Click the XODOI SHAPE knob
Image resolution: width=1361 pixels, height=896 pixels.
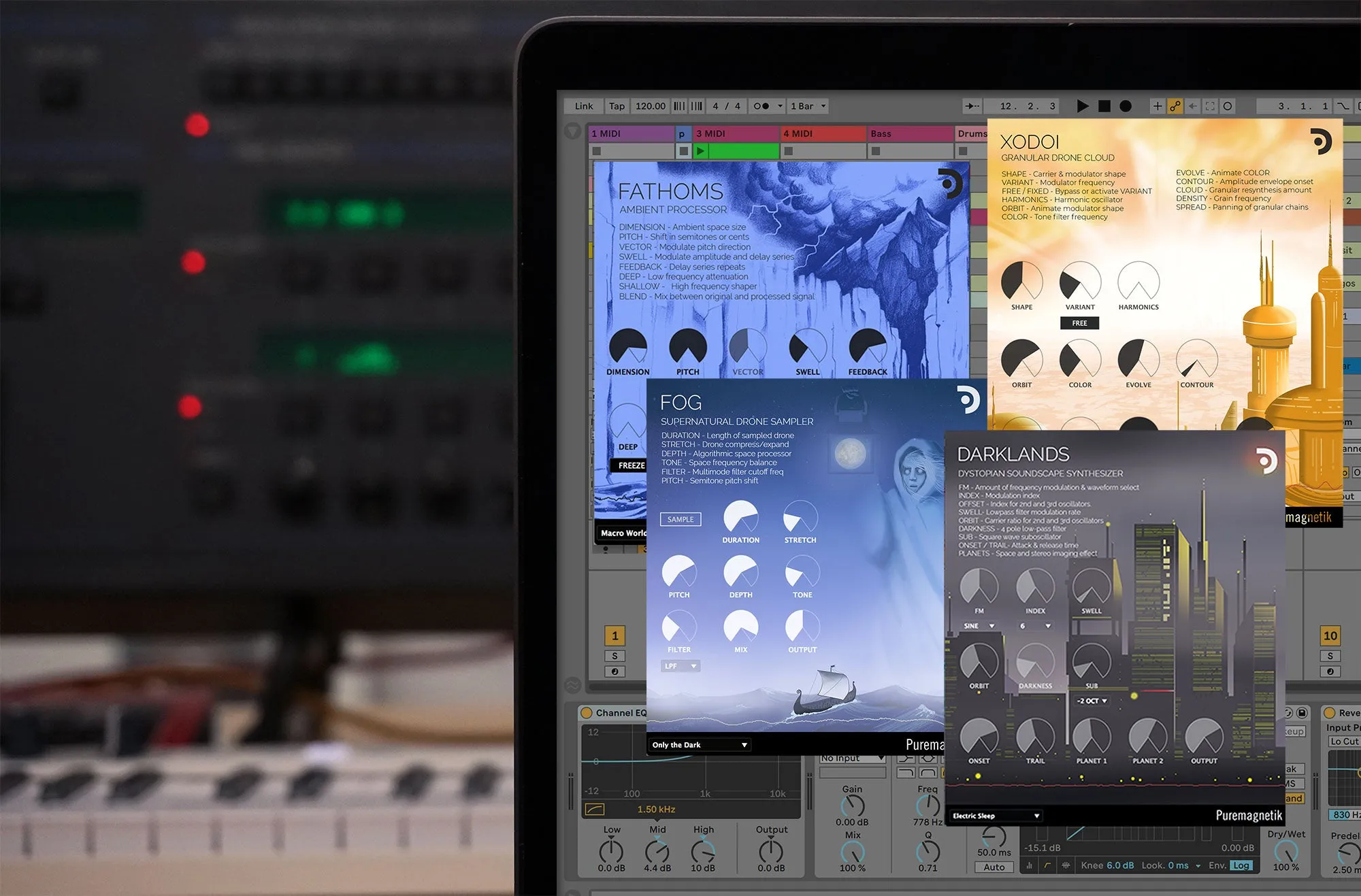tap(1021, 280)
